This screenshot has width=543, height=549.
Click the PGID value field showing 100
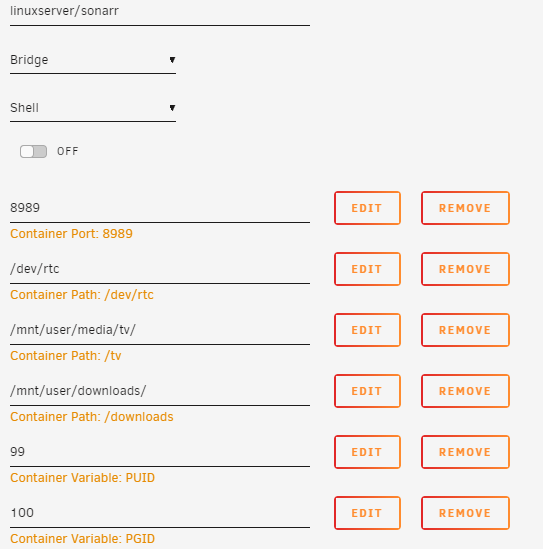(160, 513)
